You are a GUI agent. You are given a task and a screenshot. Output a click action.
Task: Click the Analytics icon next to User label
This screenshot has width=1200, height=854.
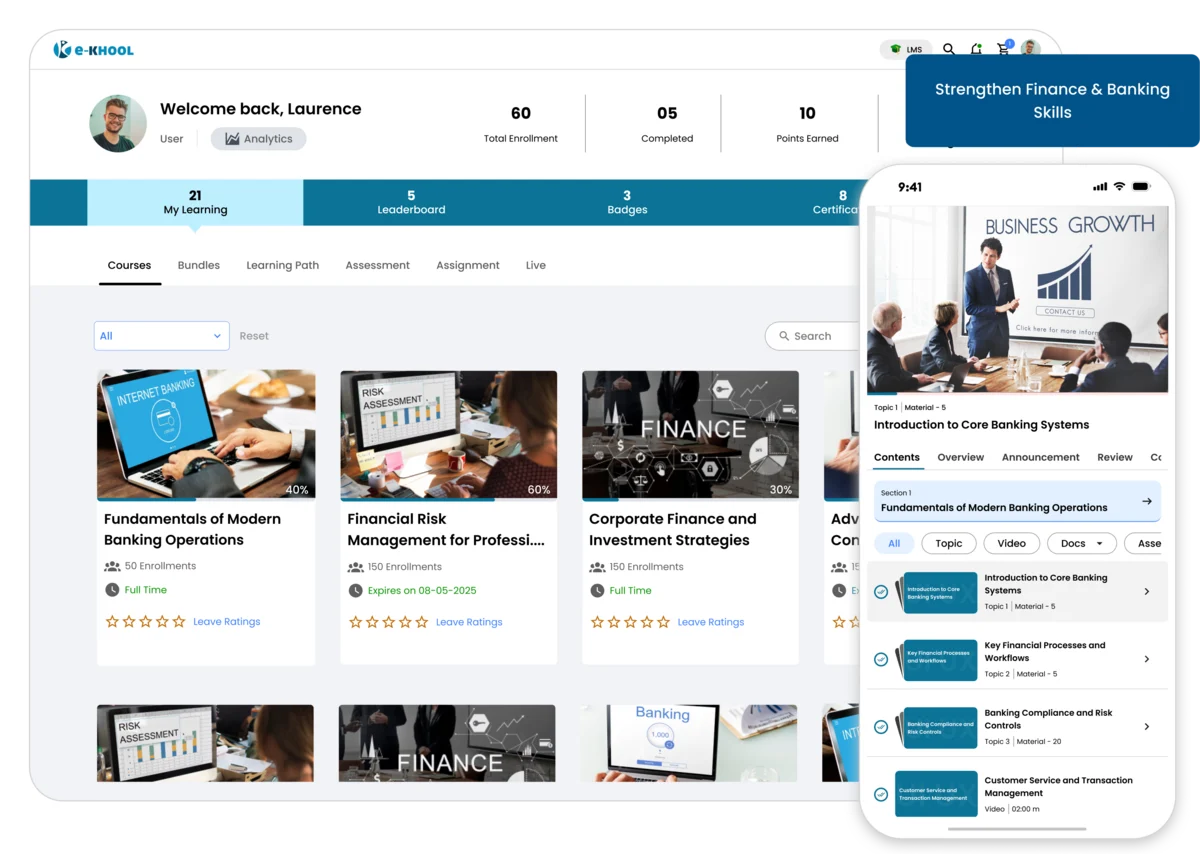pyautogui.click(x=232, y=138)
